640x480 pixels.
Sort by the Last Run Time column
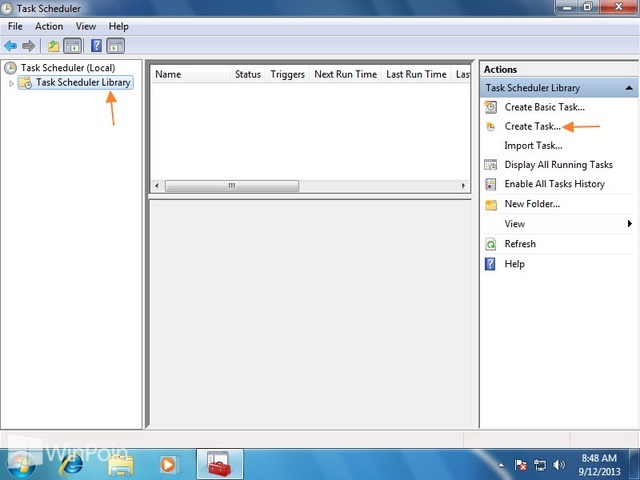click(x=416, y=74)
